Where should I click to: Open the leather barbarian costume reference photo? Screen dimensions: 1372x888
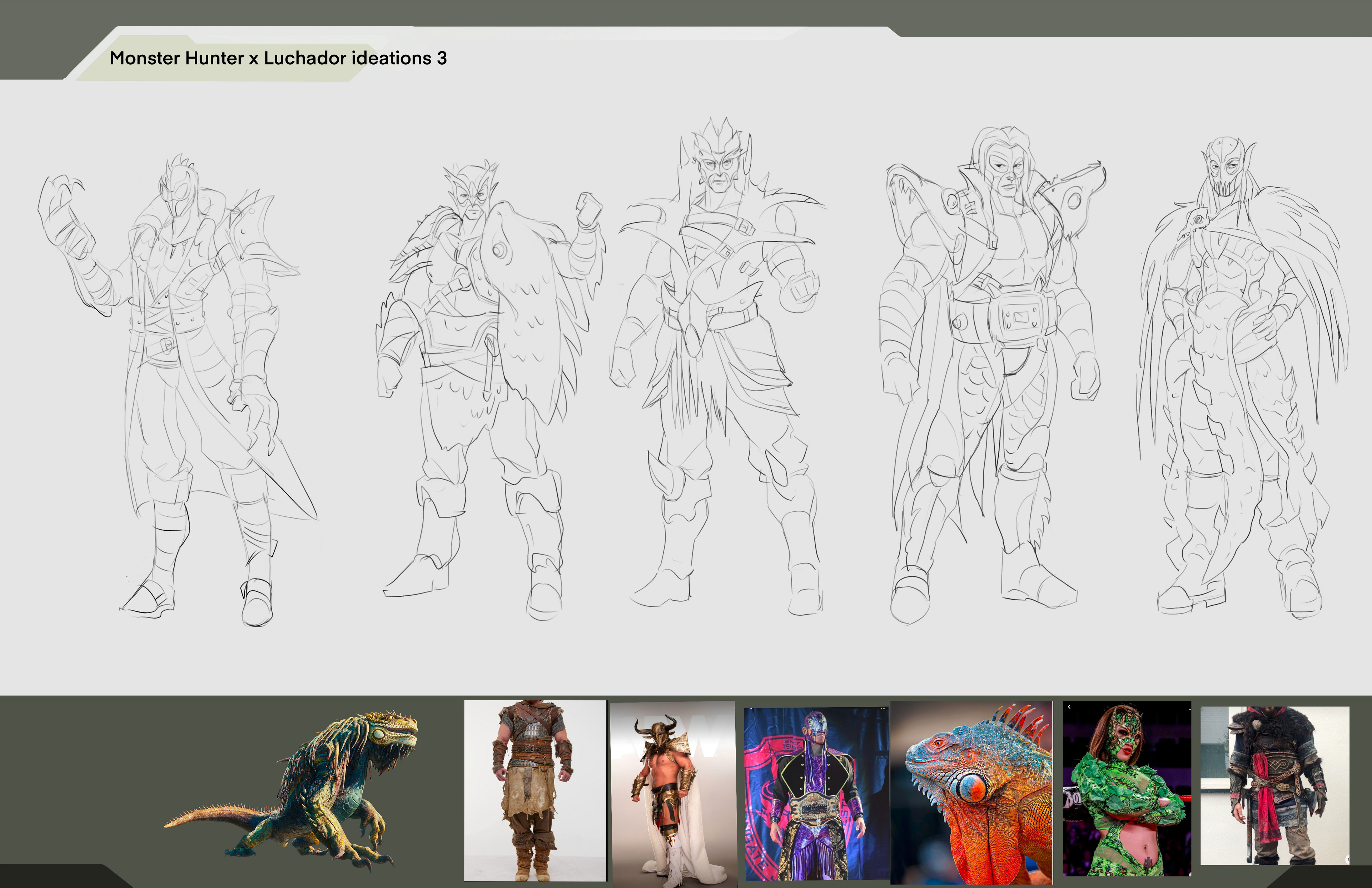pyautogui.click(x=535, y=790)
